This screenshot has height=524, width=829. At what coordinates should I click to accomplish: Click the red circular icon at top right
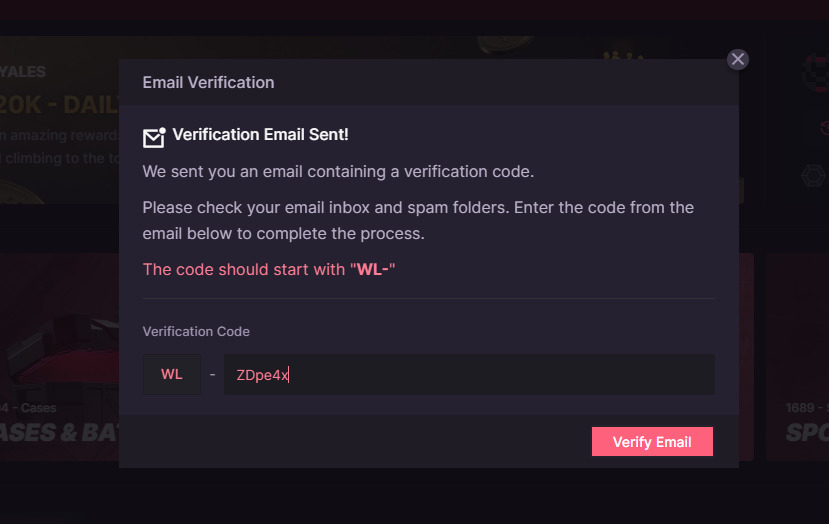point(815,72)
